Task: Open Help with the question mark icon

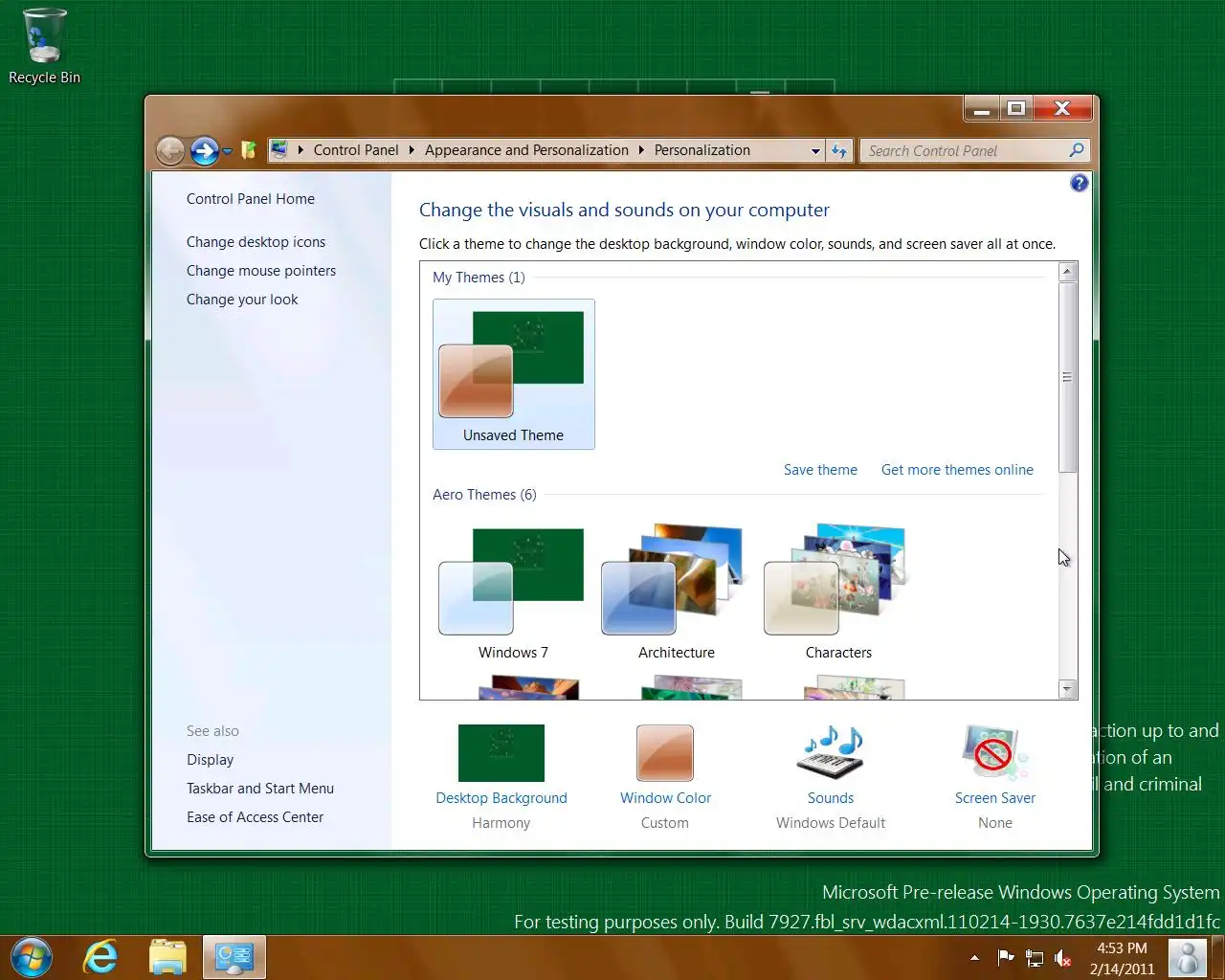Action: [x=1079, y=183]
